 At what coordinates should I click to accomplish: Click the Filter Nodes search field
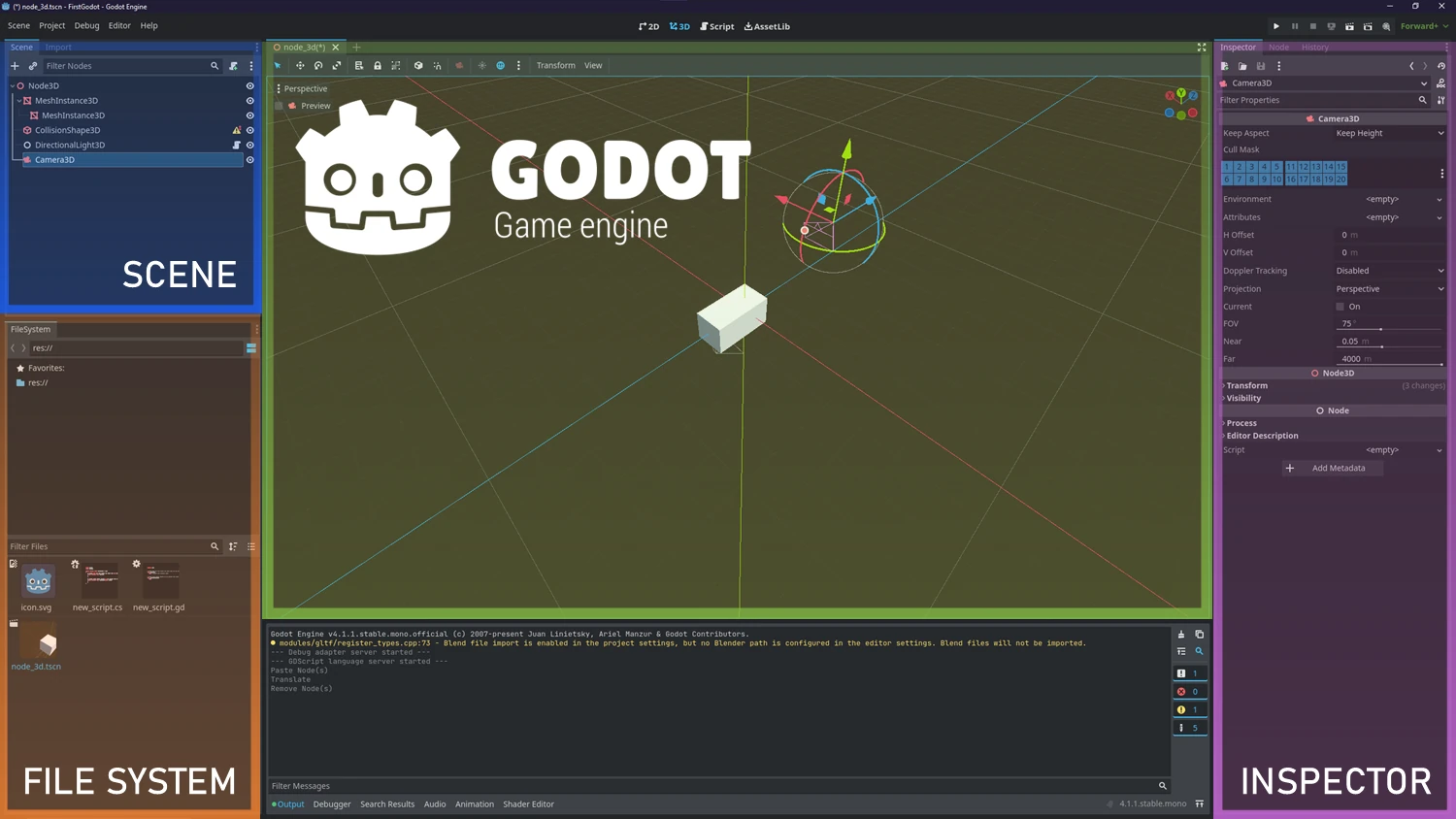pos(132,66)
